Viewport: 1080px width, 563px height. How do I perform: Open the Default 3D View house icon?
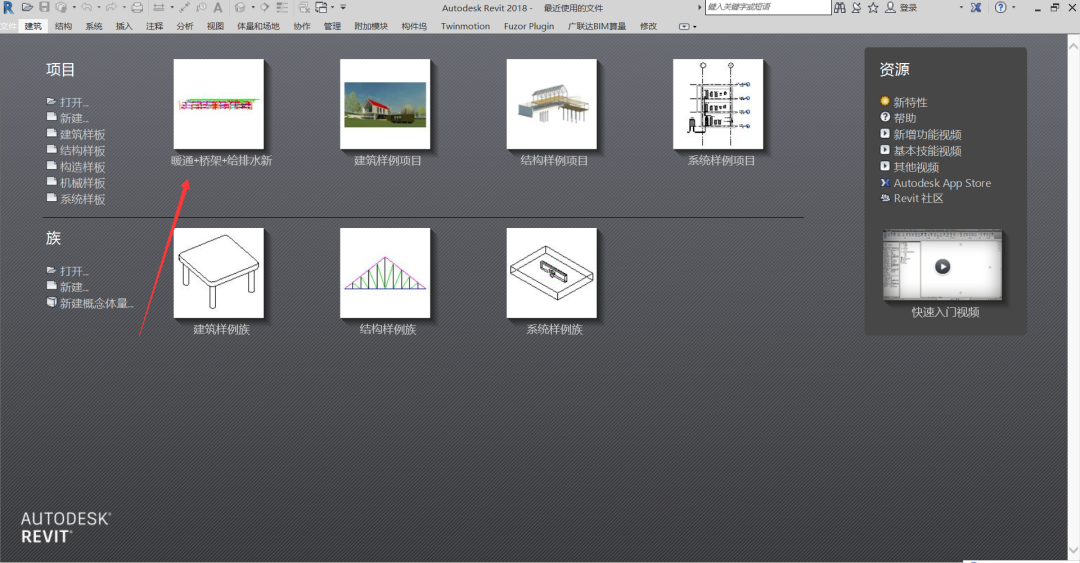click(240, 8)
